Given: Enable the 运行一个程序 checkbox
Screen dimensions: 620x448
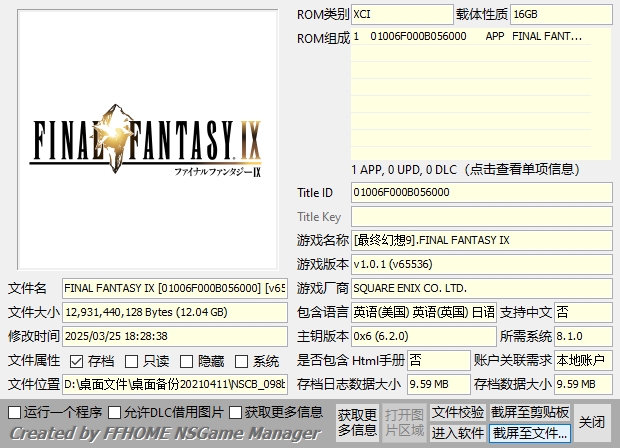Looking at the screenshot, I should pos(15,412).
